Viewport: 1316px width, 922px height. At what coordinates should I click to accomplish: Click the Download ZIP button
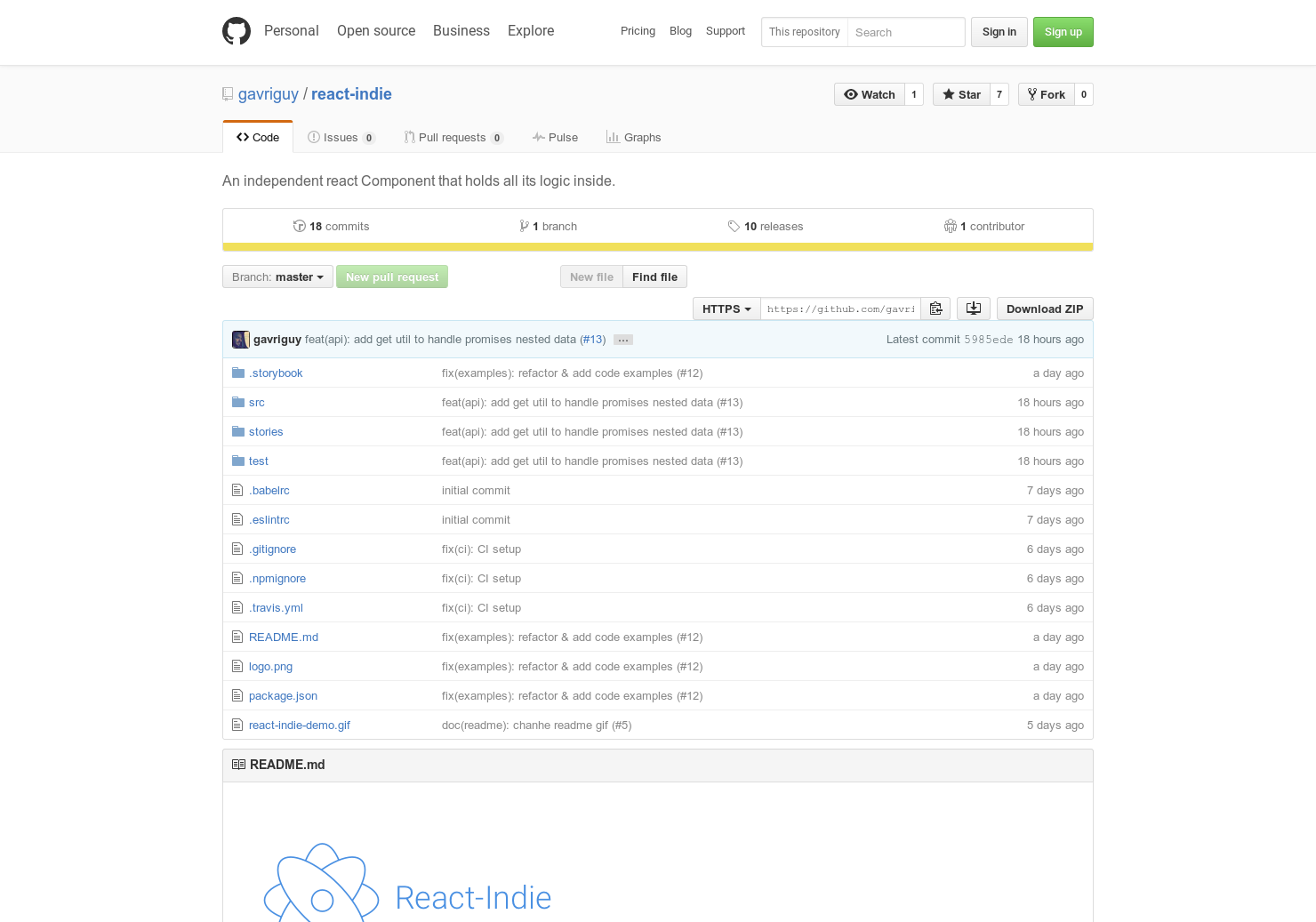coord(1045,309)
